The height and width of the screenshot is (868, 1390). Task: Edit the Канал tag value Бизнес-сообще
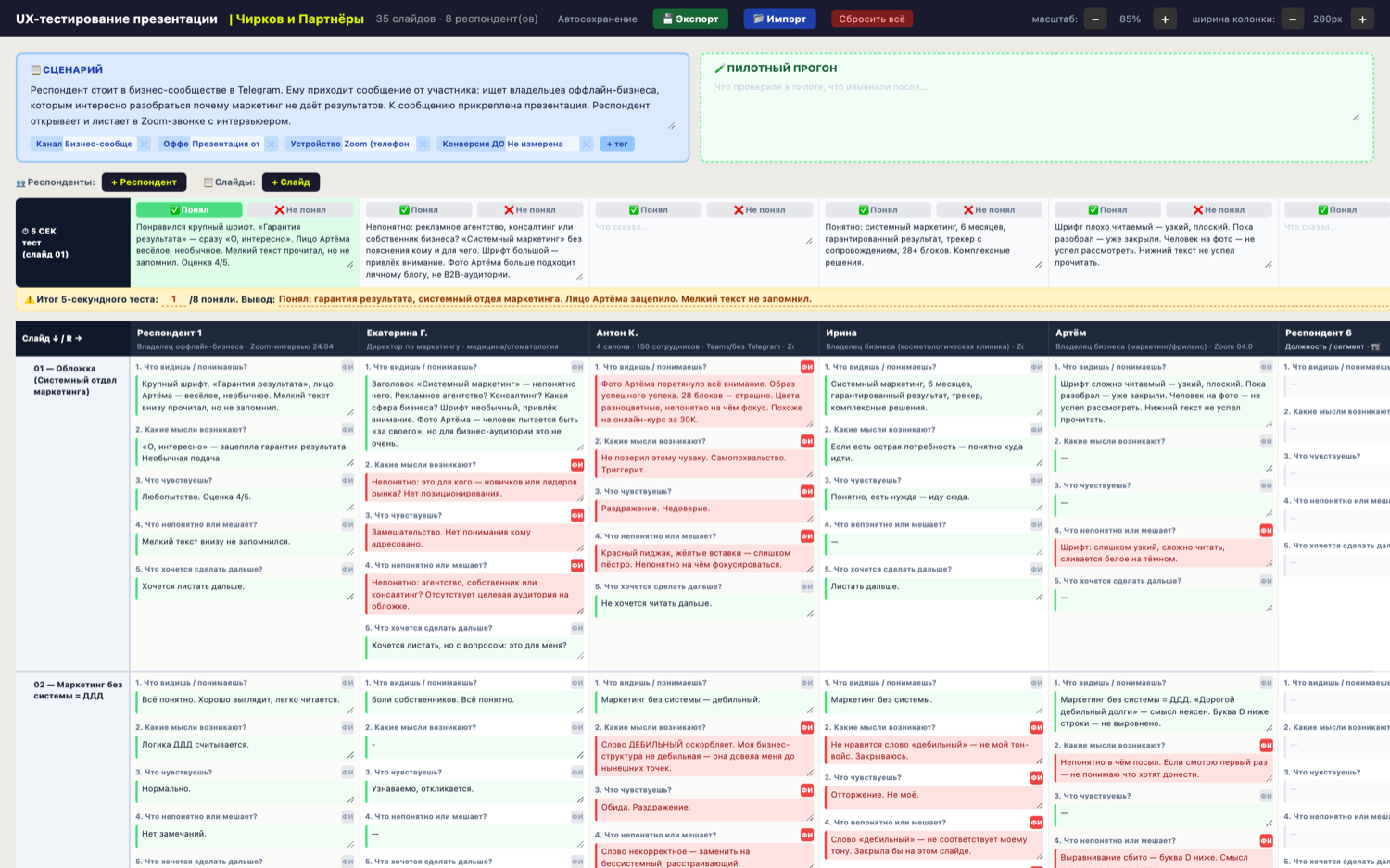tap(100, 144)
